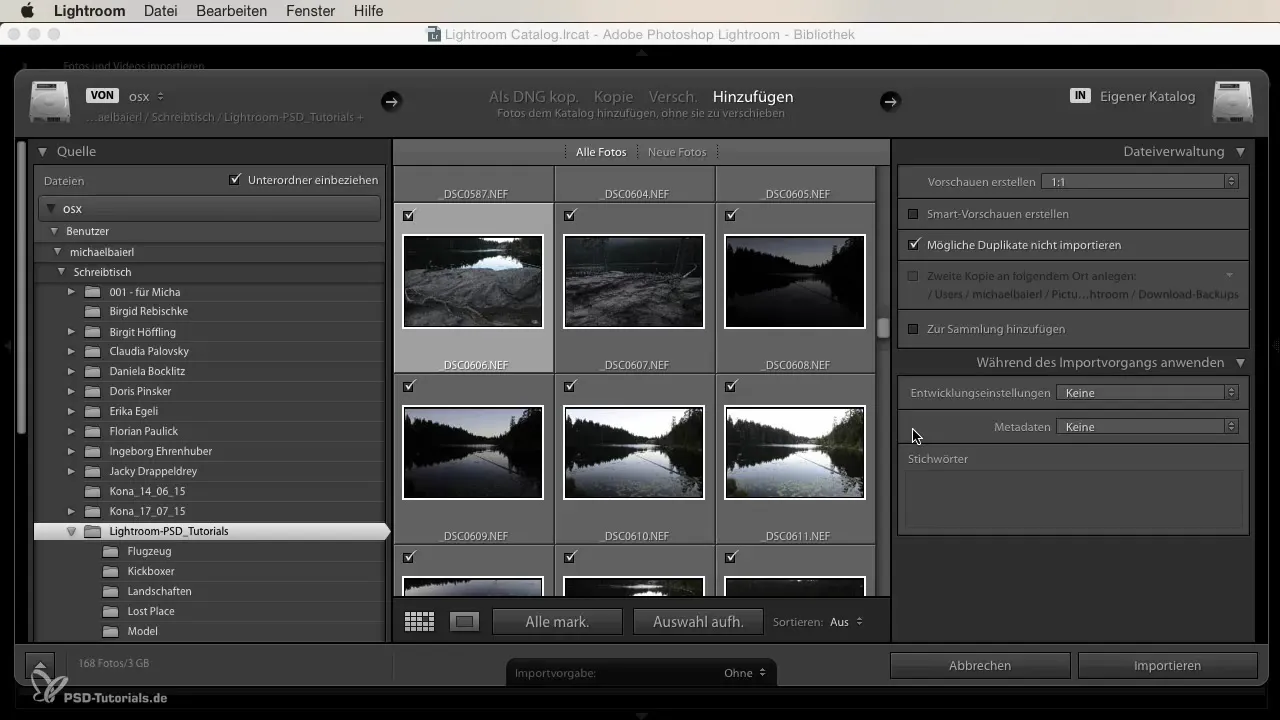Click the Model folder icon
The width and height of the screenshot is (1280, 720).
tap(110, 631)
